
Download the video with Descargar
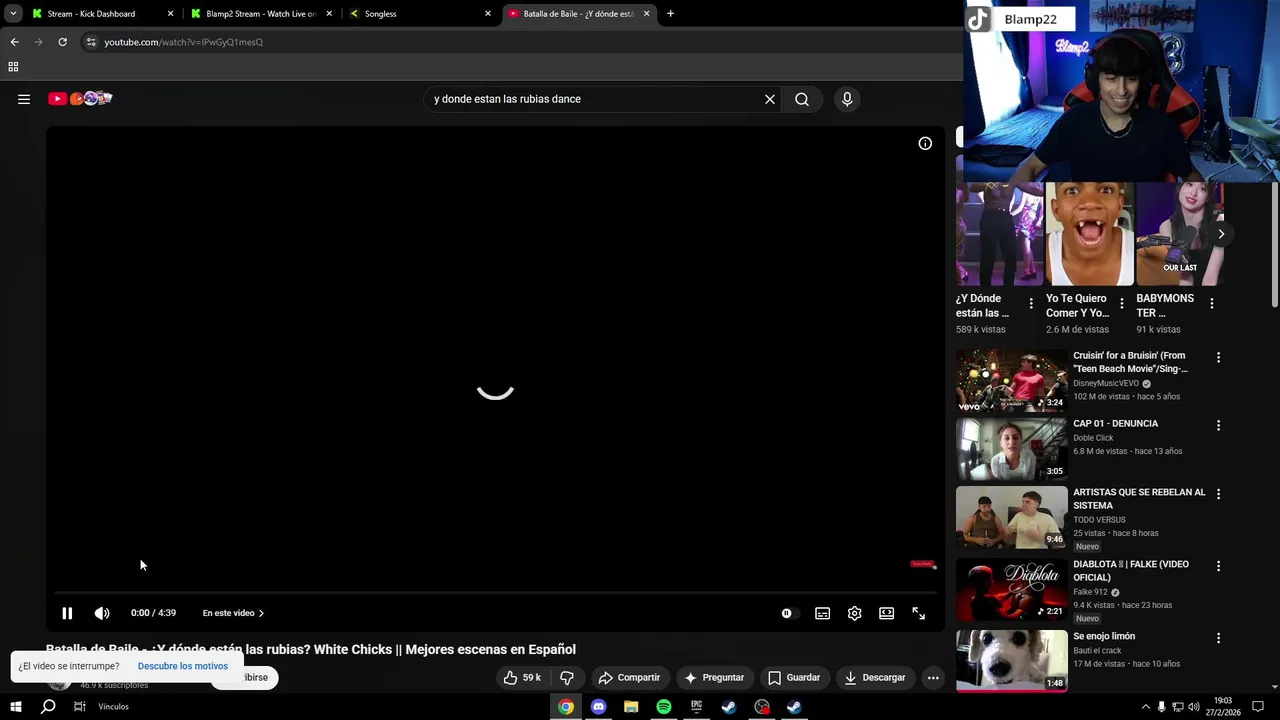click(x=875, y=677)
